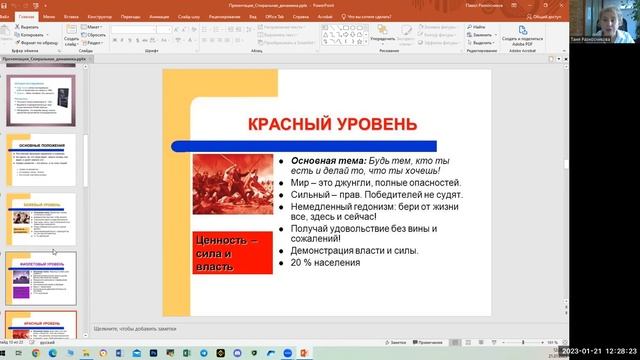Click Копировать (copy) button
Image resolution: width=640 pixels, height=360 pixels.
tap(29, 35)
